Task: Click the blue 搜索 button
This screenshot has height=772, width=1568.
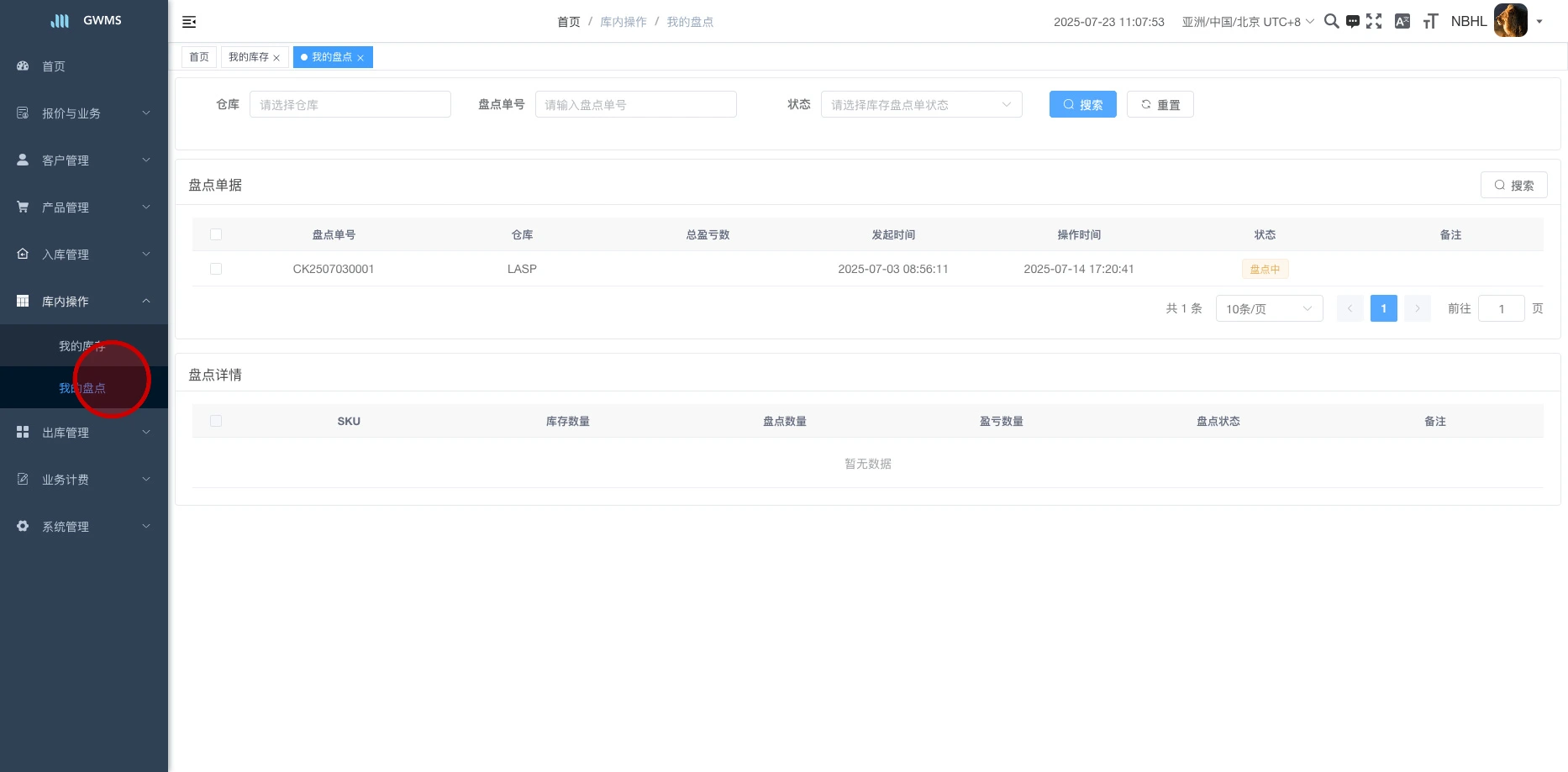Action: tap(1082, 105)
